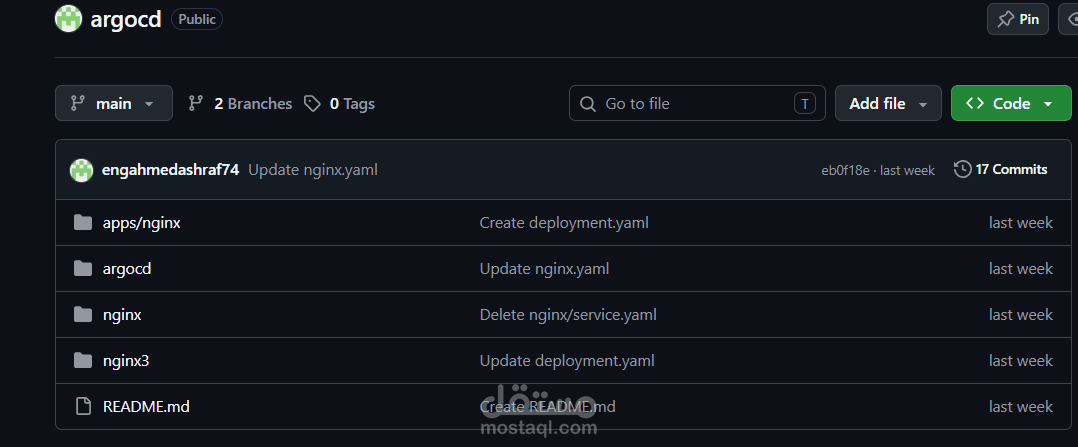Click the argocd repository avatar icon
The width and height of the screenshot is (1078, 447).
pos(68,19)
